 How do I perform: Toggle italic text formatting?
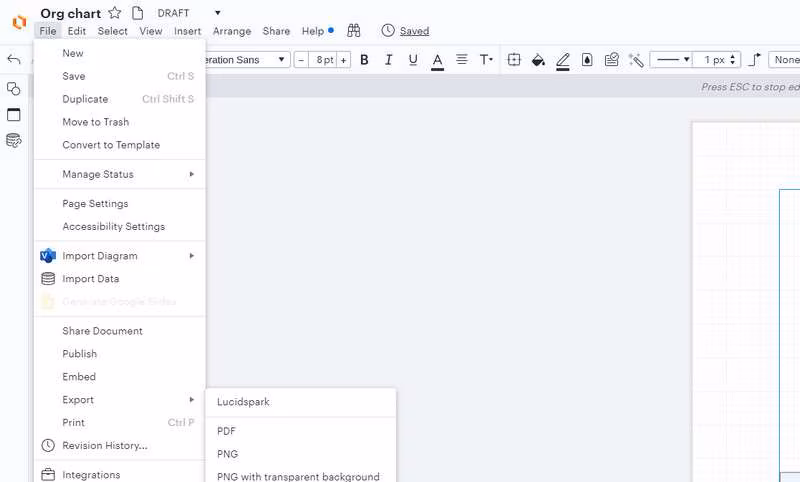coord(388,60)
